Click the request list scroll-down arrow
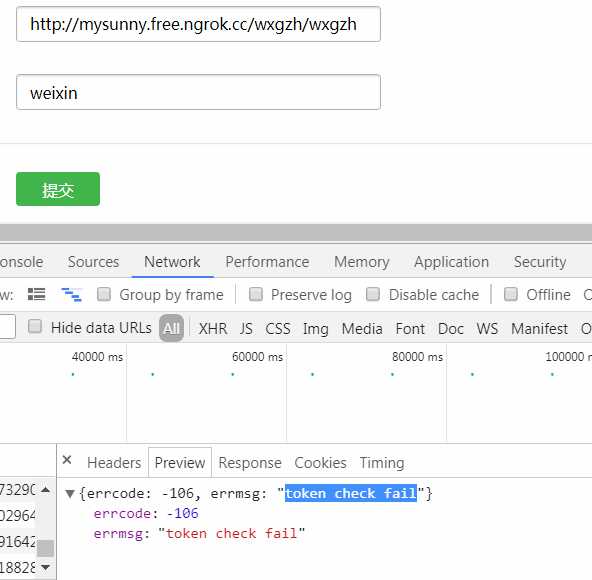 click(45, 567)
